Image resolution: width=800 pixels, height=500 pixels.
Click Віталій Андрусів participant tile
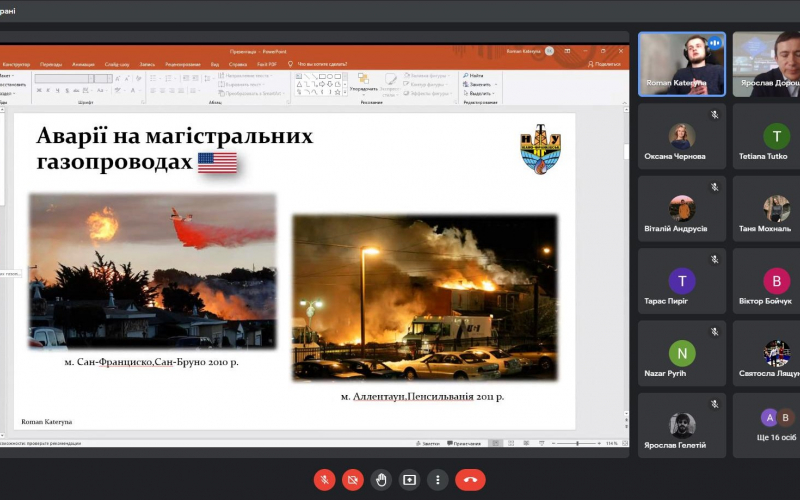(x=682, y=209)
